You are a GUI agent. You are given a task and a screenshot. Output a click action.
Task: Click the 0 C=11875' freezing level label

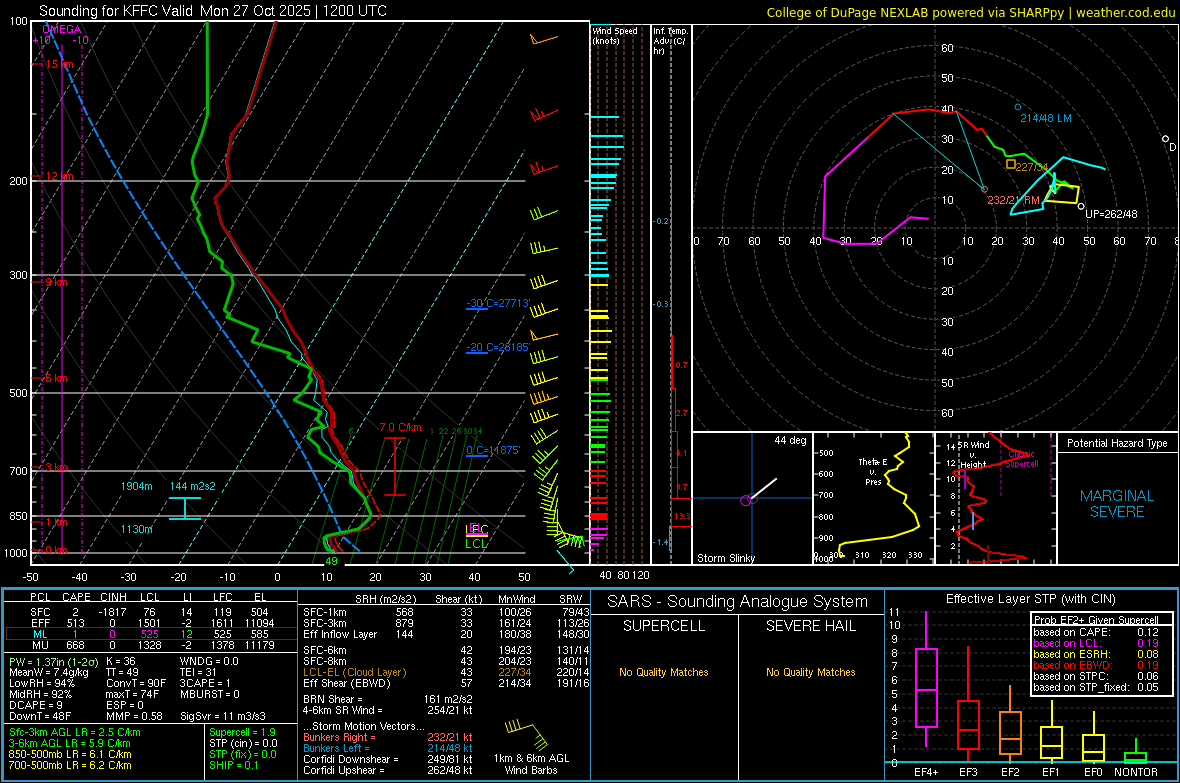[x=493, y=450]
